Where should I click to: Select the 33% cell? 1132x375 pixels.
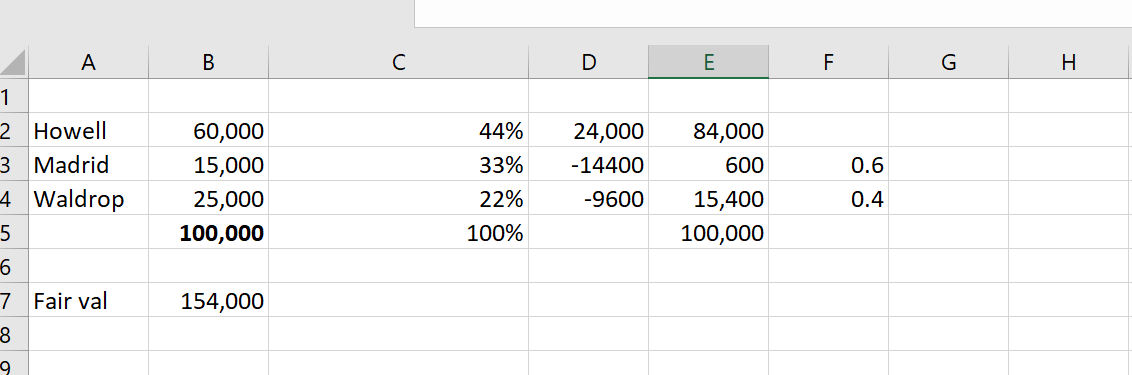coord(399,164)
